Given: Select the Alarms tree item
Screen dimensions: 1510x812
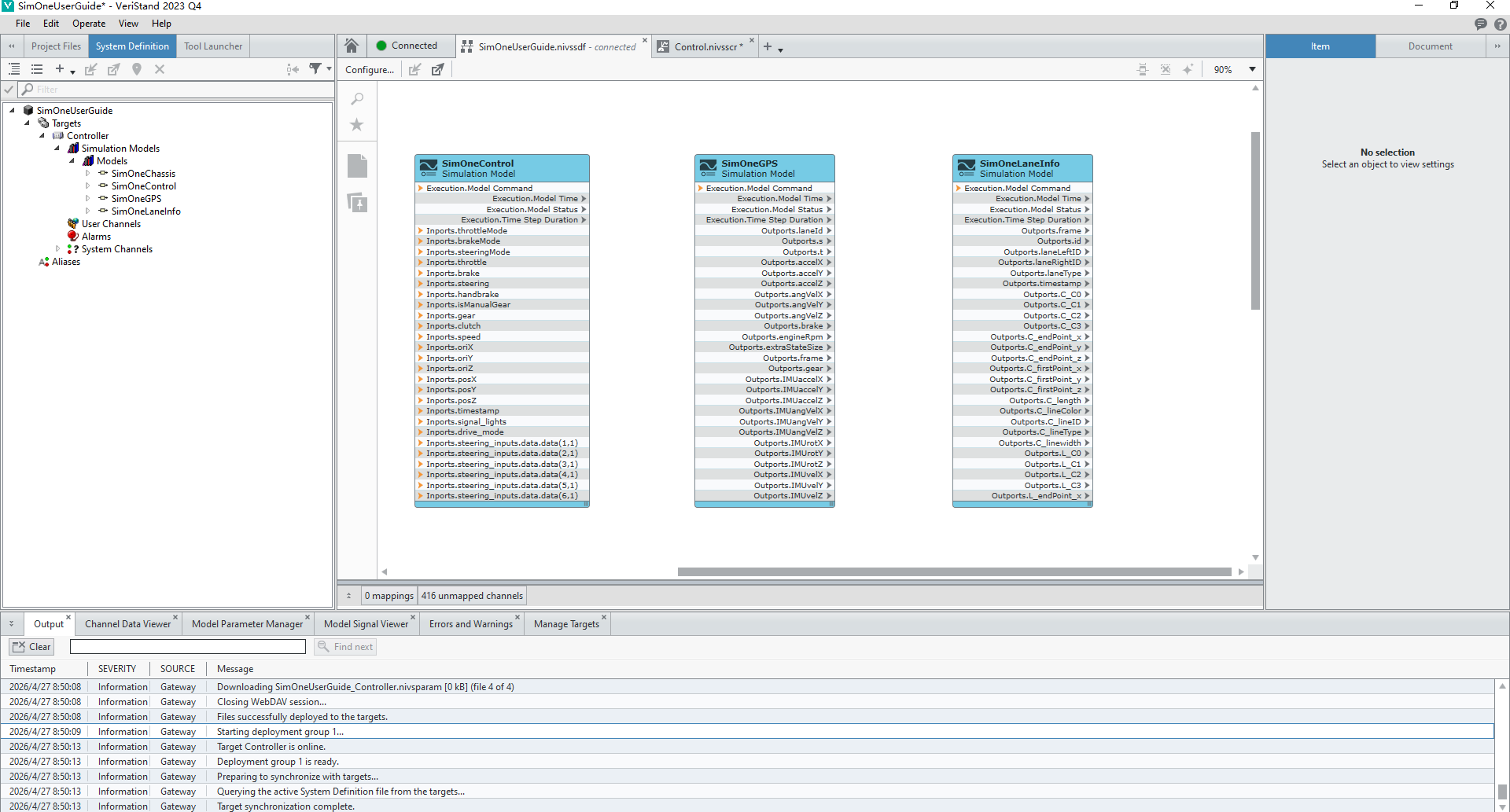Looking at the screenshot, I should coord(96,237).
